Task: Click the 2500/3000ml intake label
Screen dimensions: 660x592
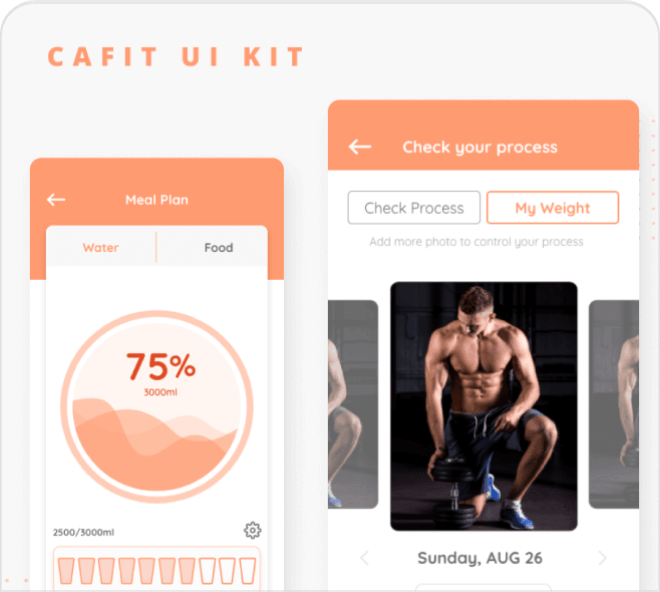Action: coord(83,533)
